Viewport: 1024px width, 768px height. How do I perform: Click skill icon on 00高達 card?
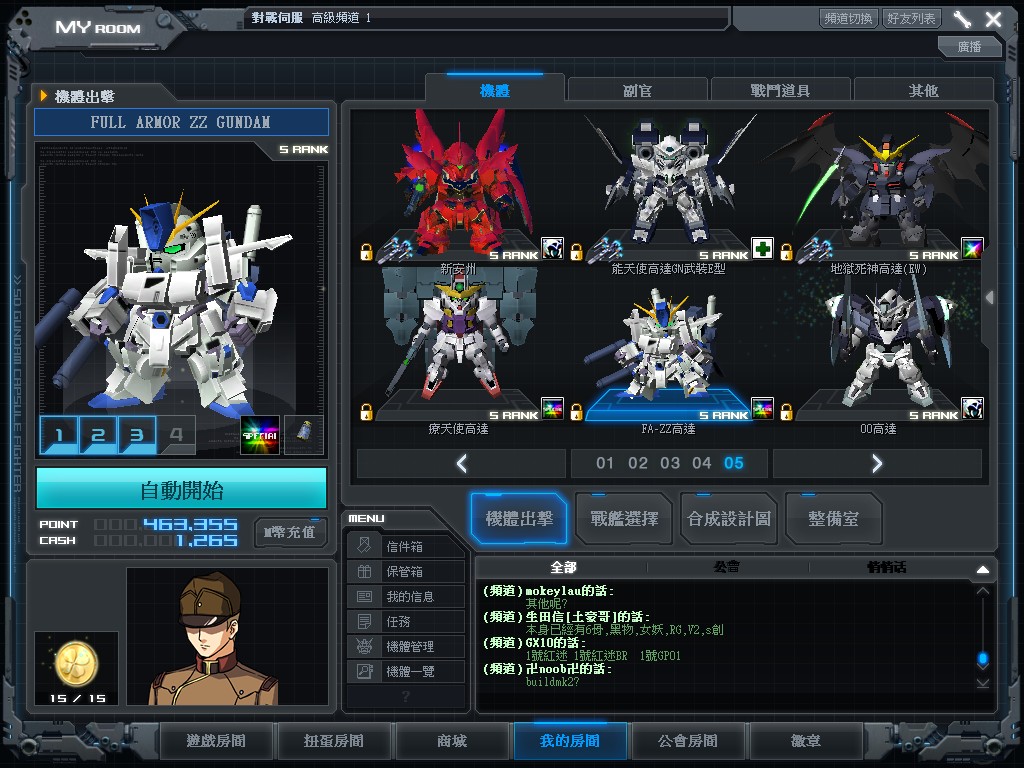tap(972, 408)
